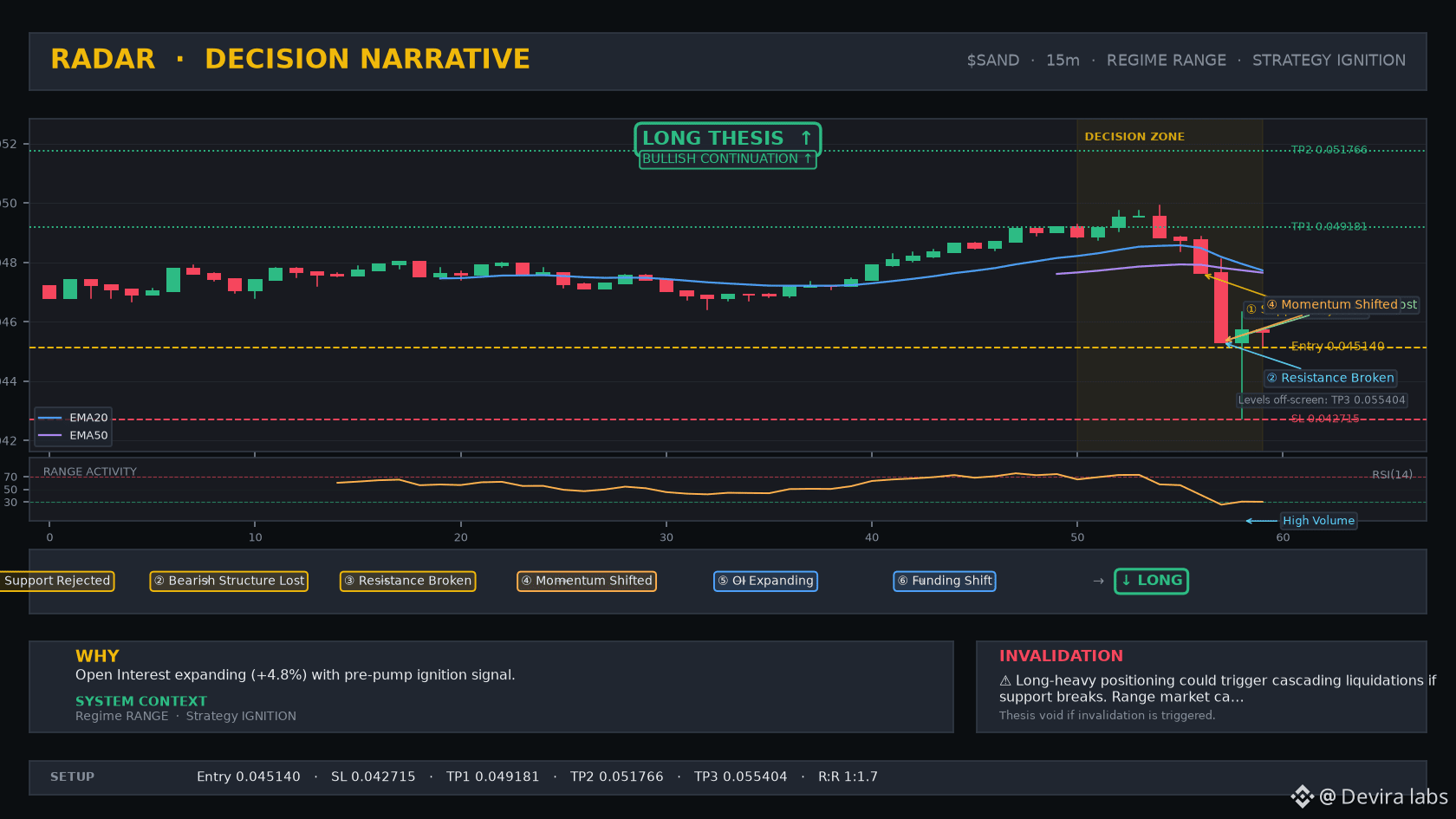1456x819 pixels.
Task: Select the Momentum Shifted step chip
Action: click(587, 581)
